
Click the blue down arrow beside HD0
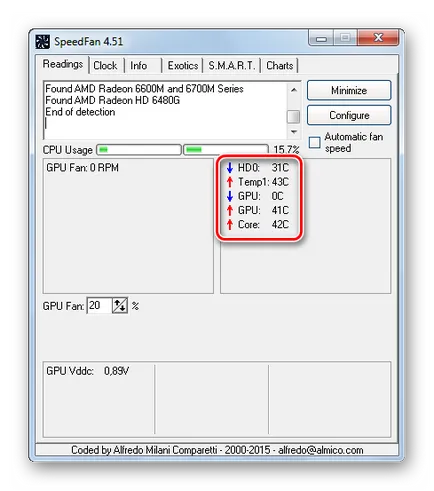[230, 167]
